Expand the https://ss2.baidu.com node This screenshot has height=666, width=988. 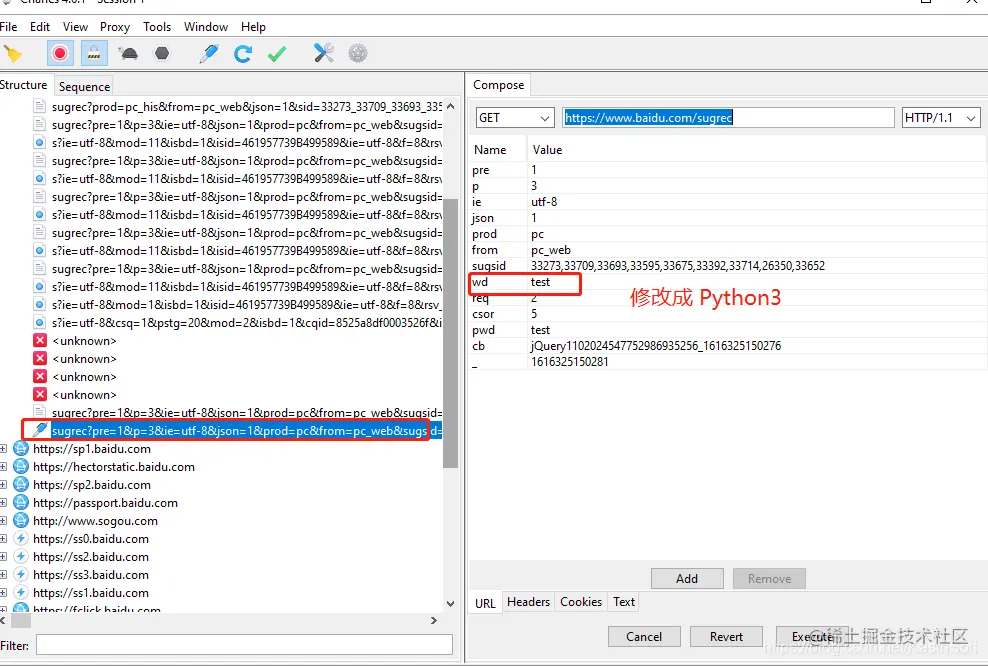3,557
